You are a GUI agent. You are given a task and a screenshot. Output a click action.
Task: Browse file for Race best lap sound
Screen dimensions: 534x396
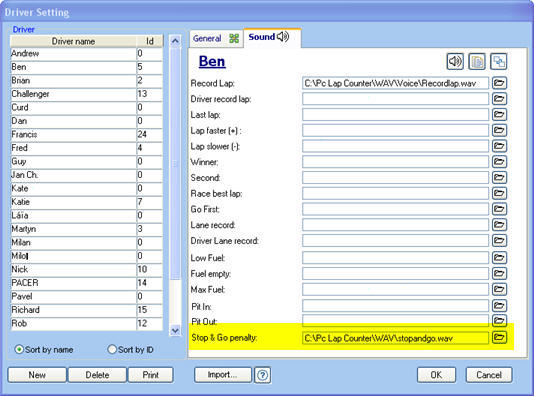pyautogui.click(x=499, y=193)
